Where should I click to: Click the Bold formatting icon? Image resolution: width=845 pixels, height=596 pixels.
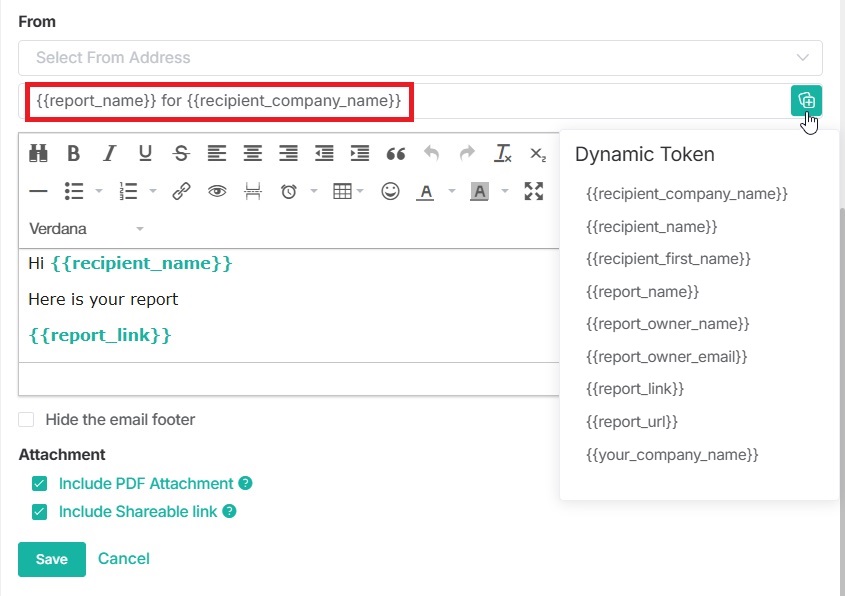(73, 153)
